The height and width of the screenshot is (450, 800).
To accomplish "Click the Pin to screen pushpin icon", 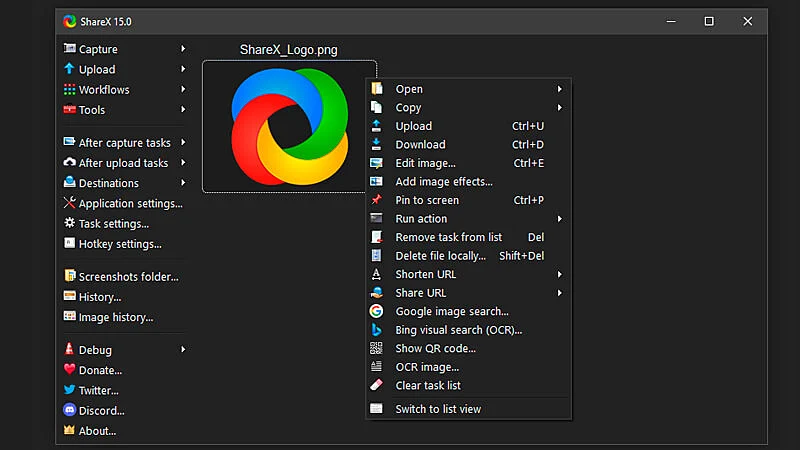I will click(376, 200).
